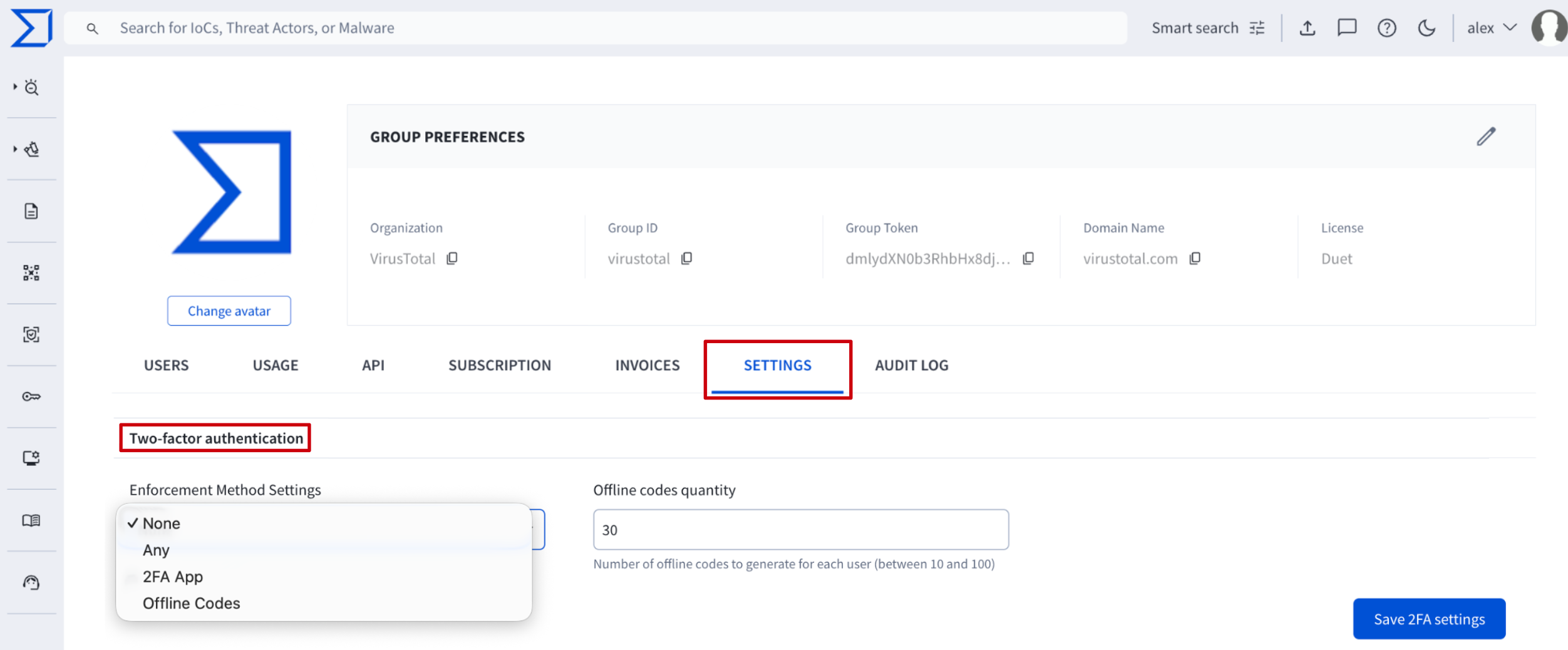The width and height of the screenshot is (1568, 650).
Task: Click the VirusTotal organization name text
Action: click(402, 259)
